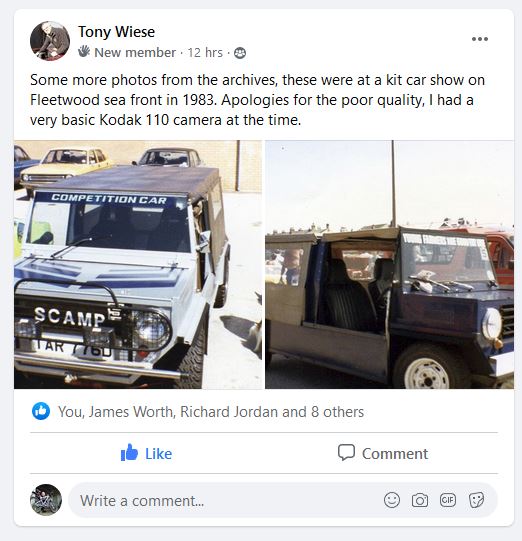
Task: Open the three-dot post options menu
Action: click(x=480, y=39)
